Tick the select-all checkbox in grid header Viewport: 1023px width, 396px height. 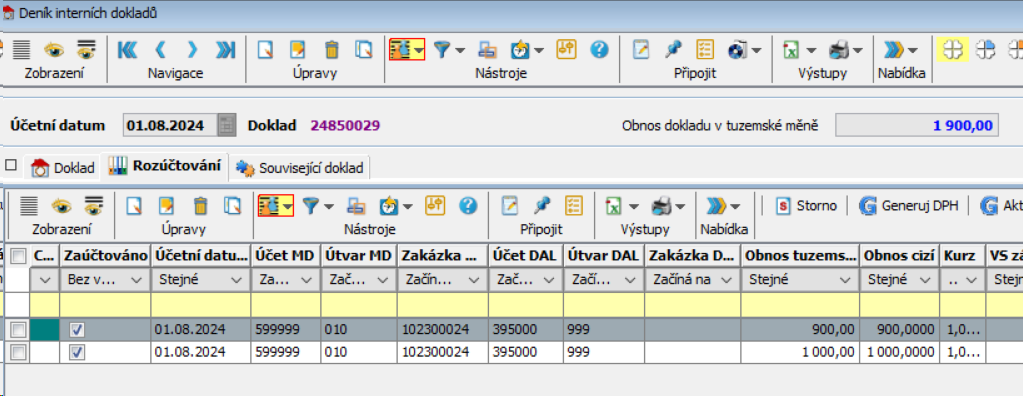[19, 256]
